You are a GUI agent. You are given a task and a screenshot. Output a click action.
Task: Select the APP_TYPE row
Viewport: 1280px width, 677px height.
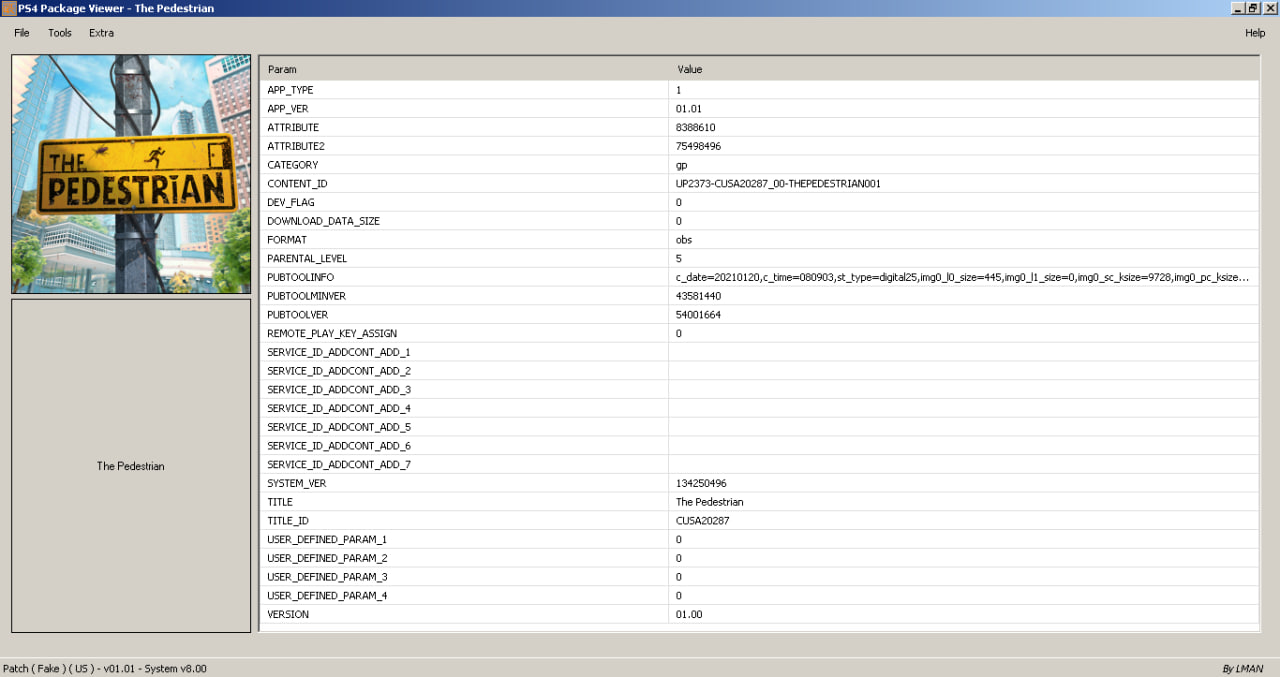759,90
